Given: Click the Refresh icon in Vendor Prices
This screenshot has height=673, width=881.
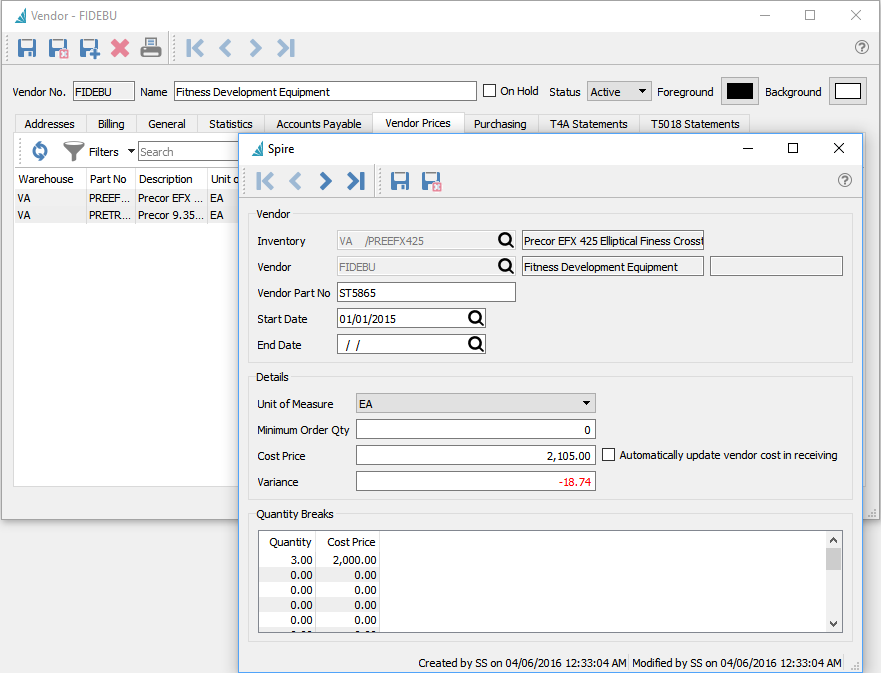Looking at the screenshot, I should 40,152.
